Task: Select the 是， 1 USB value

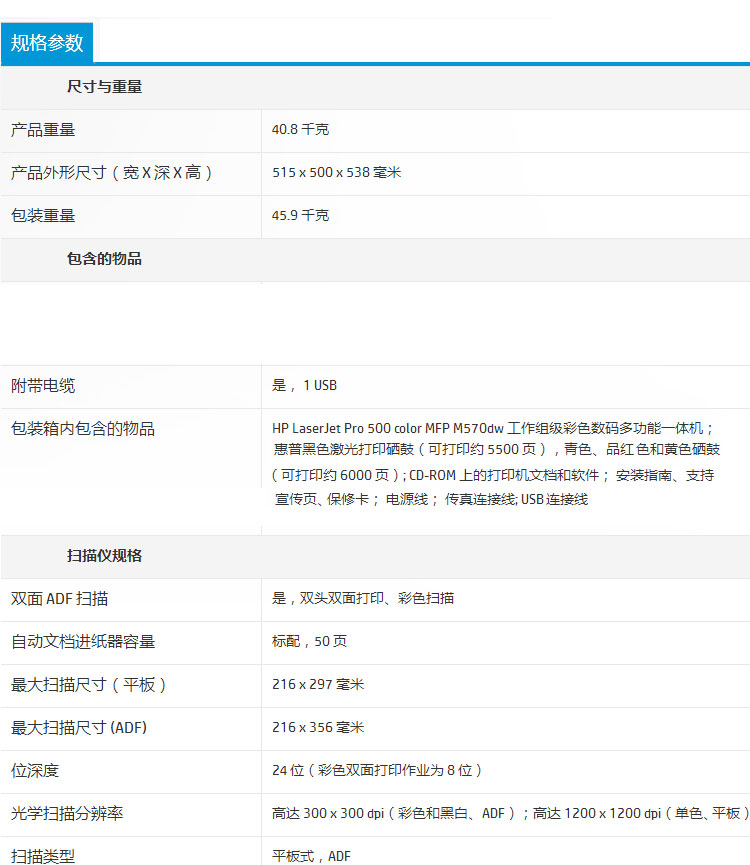Action: pyautogui.click(x=304, y=386)
